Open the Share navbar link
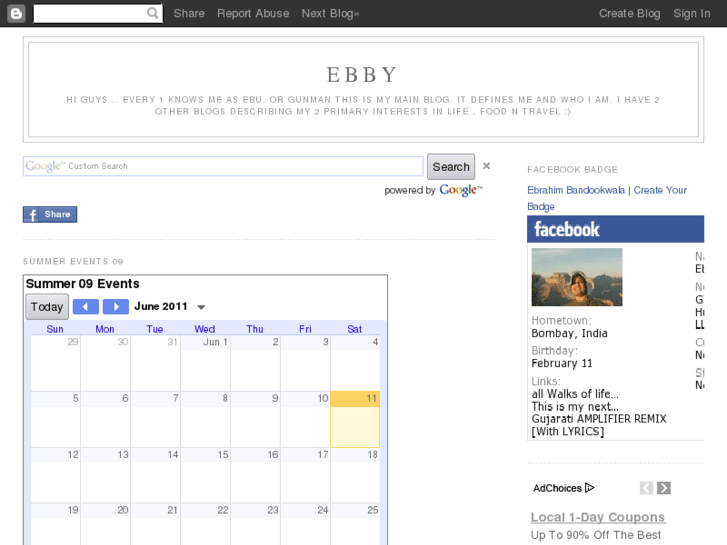 point(189,13)
